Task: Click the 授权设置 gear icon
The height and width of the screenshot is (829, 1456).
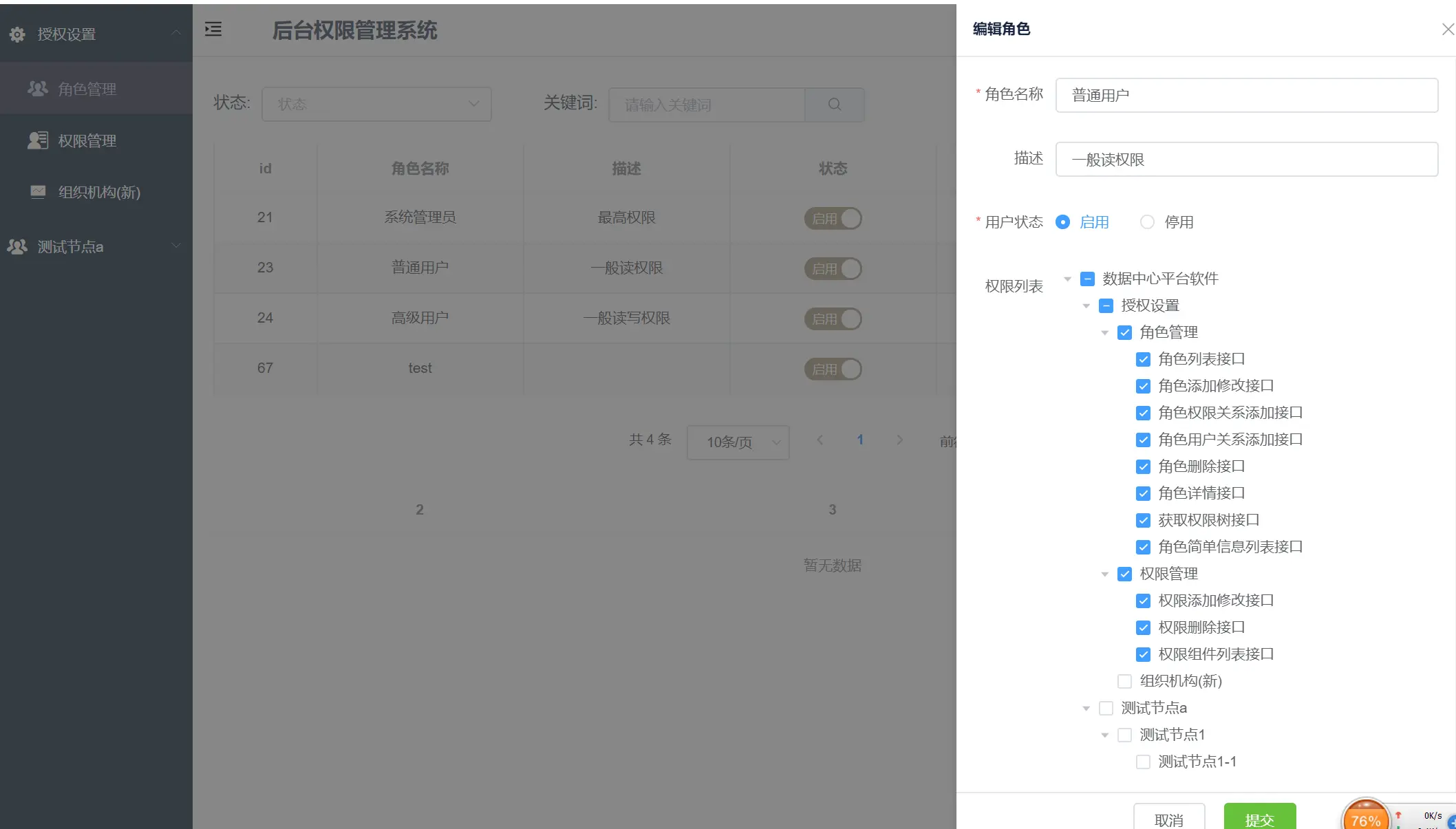Action: 17,34
